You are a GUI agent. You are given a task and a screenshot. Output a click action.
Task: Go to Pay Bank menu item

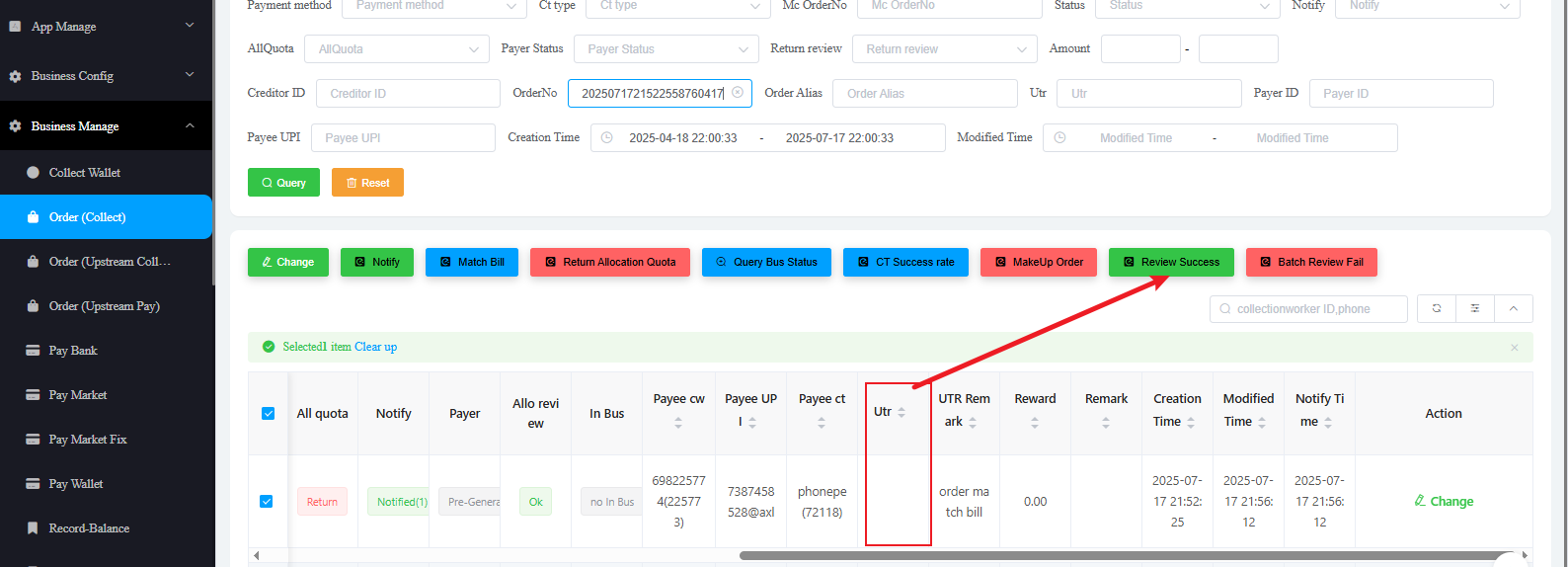pyautogui.click(x=73, y=351)
